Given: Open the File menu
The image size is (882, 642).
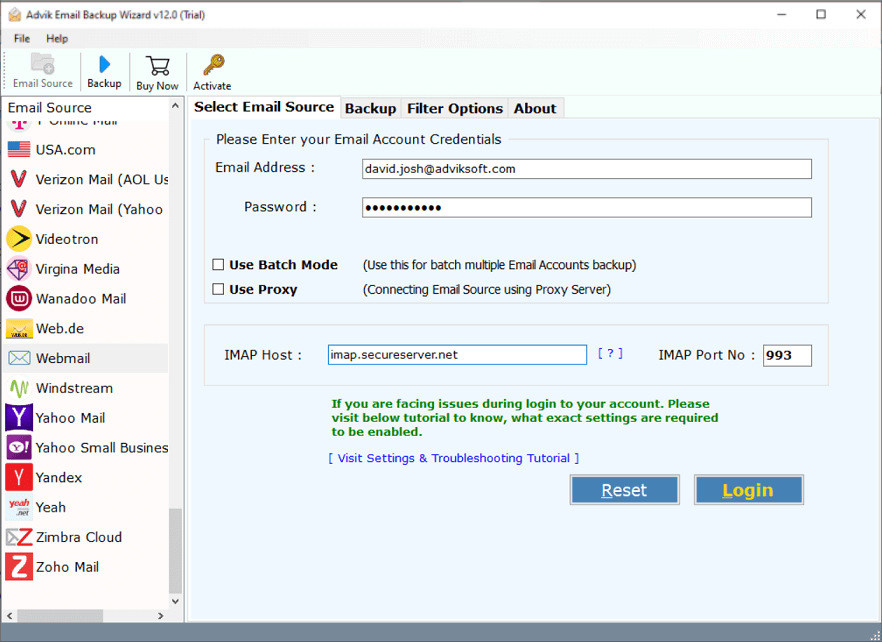Looking at the screenshot, I should pos(20,38).
